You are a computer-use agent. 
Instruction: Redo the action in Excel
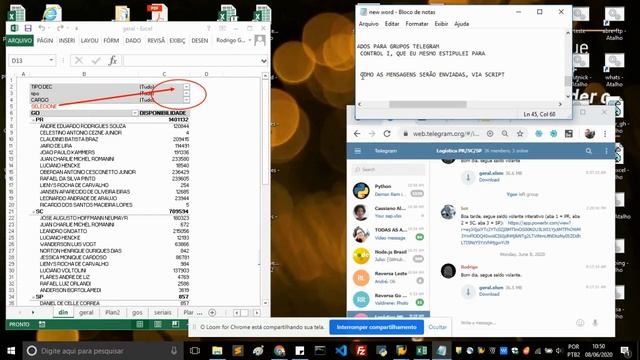point(60,28)
